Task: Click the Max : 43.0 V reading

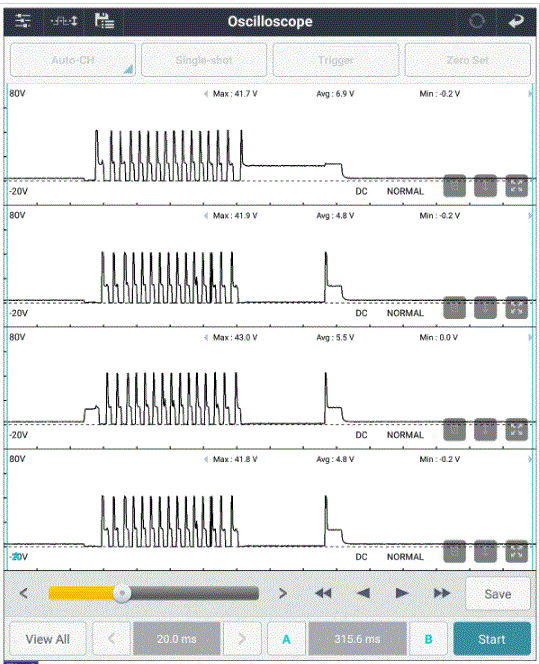Action: point(235,338)
